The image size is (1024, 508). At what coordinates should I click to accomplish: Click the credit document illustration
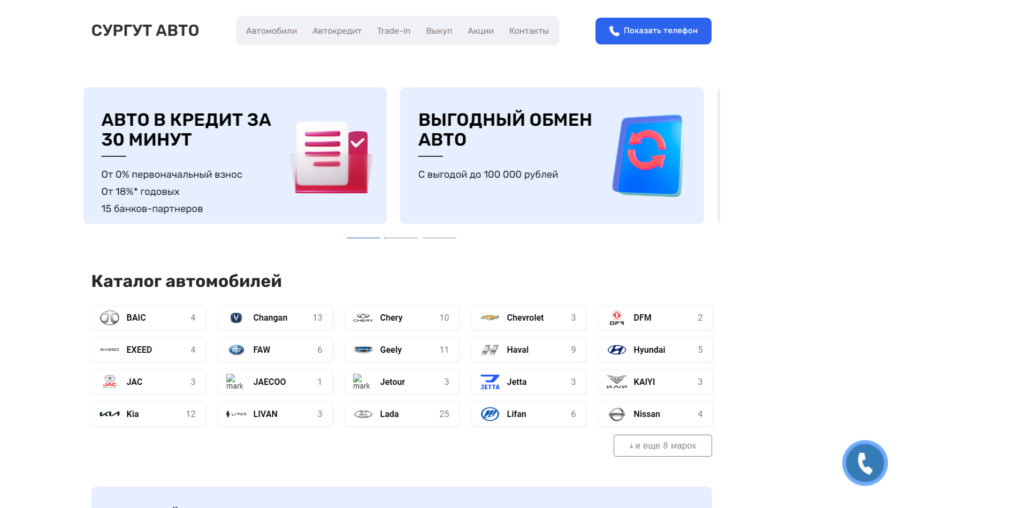click(330, 157)
